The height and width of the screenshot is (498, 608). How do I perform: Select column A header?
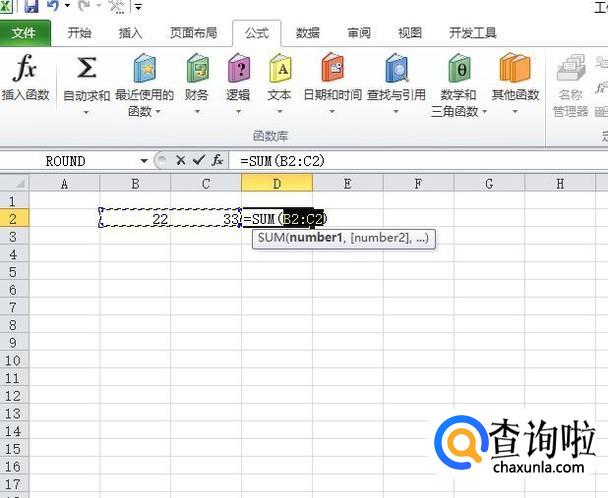point(64,183)
